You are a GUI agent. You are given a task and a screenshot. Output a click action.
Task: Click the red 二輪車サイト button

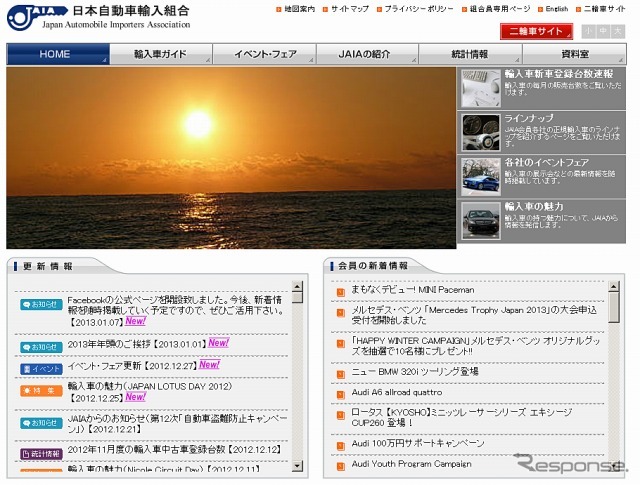pos(536,31)
